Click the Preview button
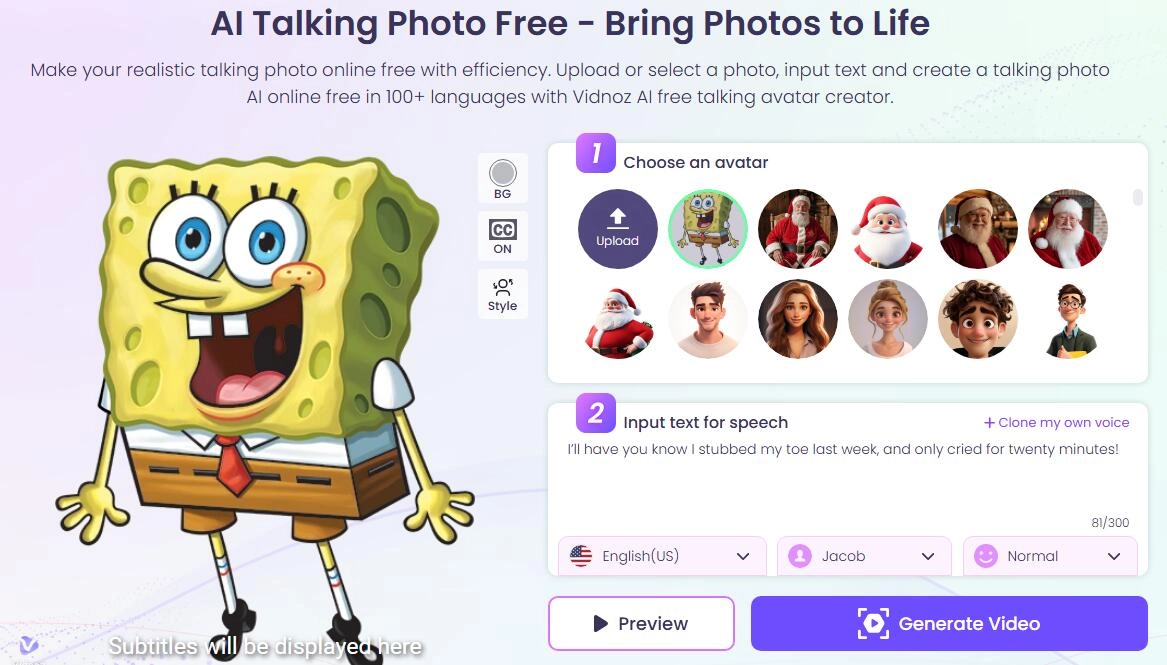Image resolution: width=1167 pixels, height=665 pixels. pos(641,623)
